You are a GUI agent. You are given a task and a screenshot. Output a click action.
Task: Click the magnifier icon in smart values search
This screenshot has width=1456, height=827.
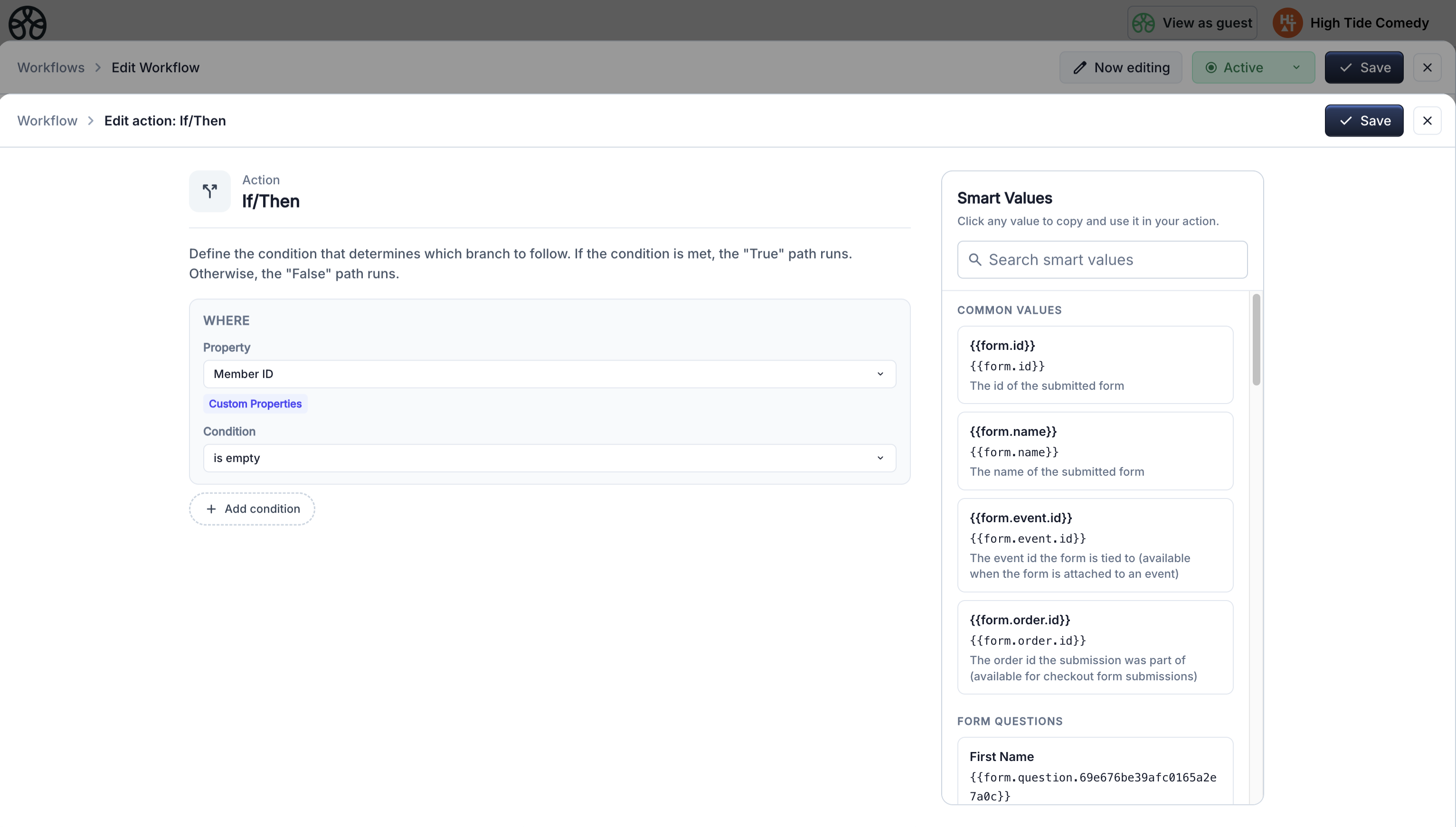click(x=975, y=260)
